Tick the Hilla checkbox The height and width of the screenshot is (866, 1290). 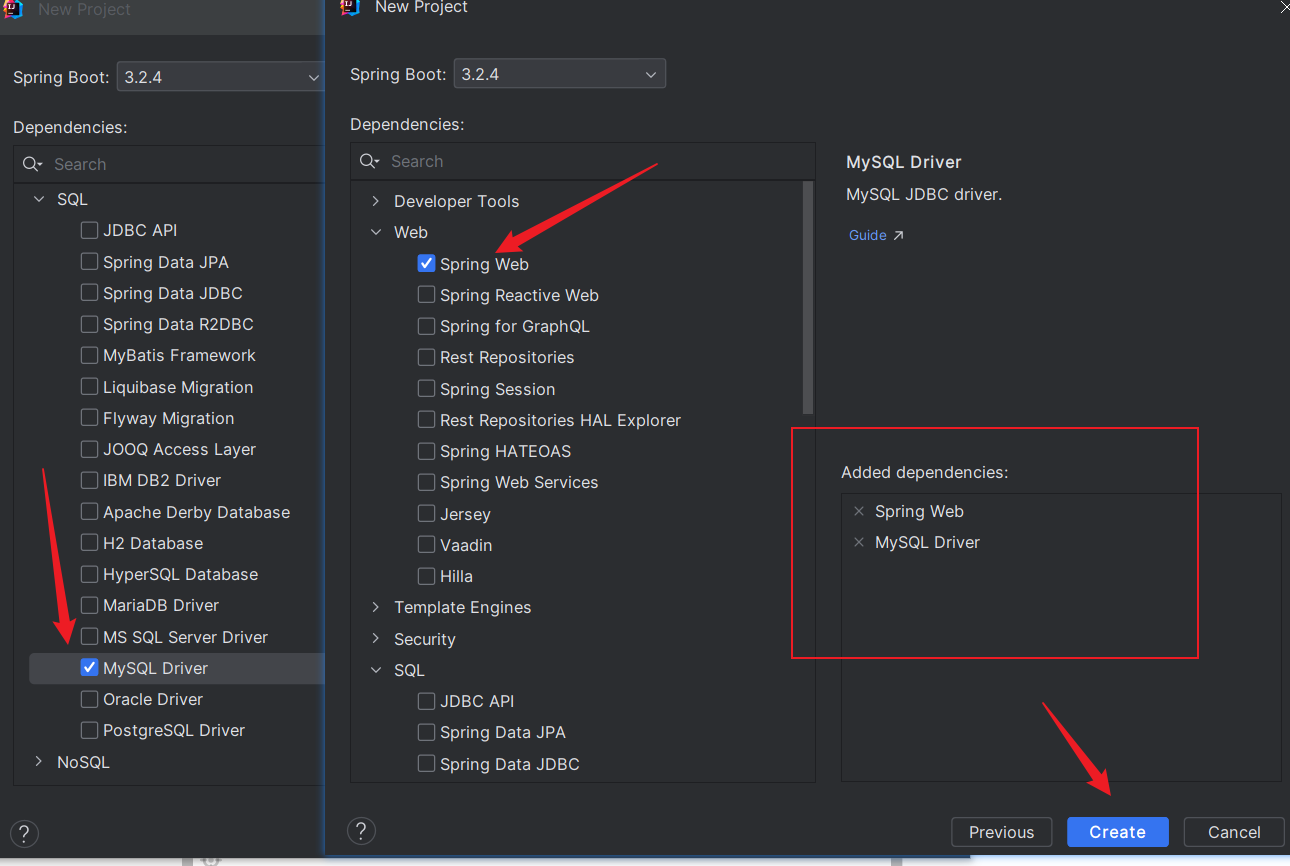(426, 576)
